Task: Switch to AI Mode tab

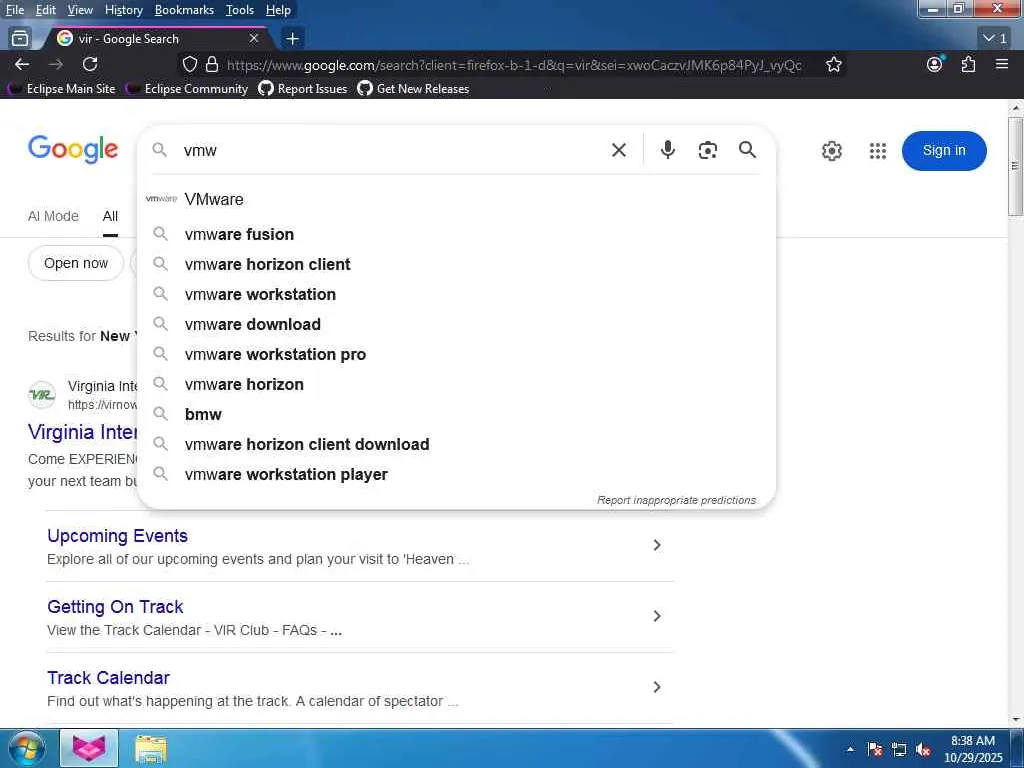Action: (53, 216)
